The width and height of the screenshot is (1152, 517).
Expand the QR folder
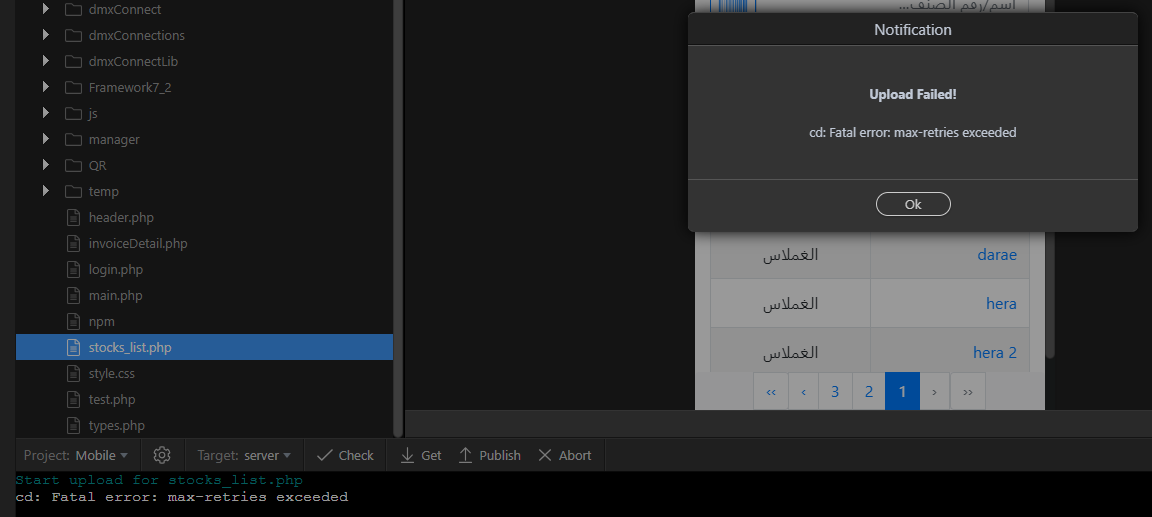pyautogui.click(x=46, y=165)
